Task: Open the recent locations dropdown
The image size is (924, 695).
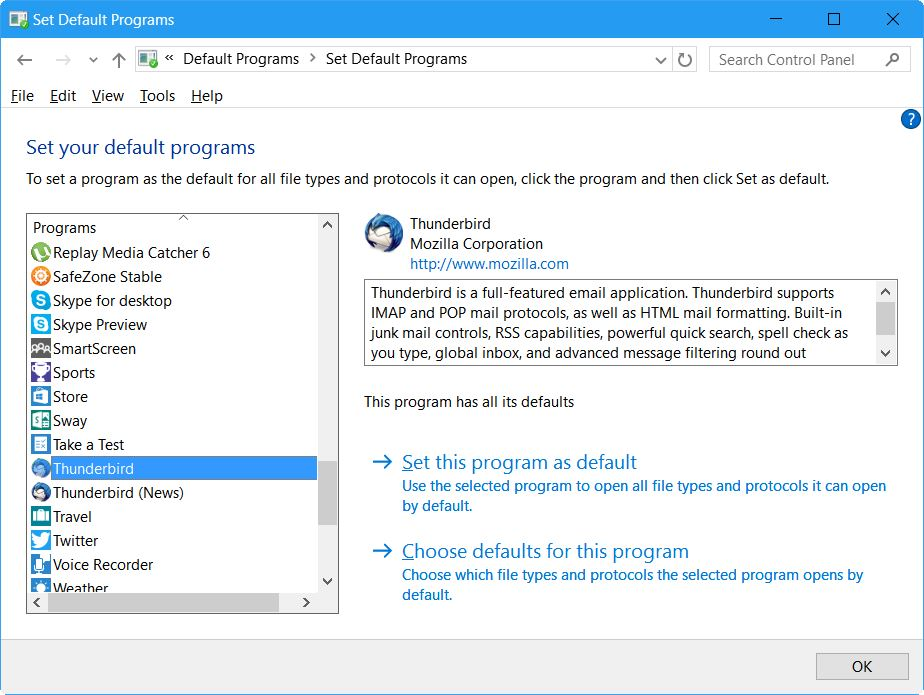Action: pos(93,60)
